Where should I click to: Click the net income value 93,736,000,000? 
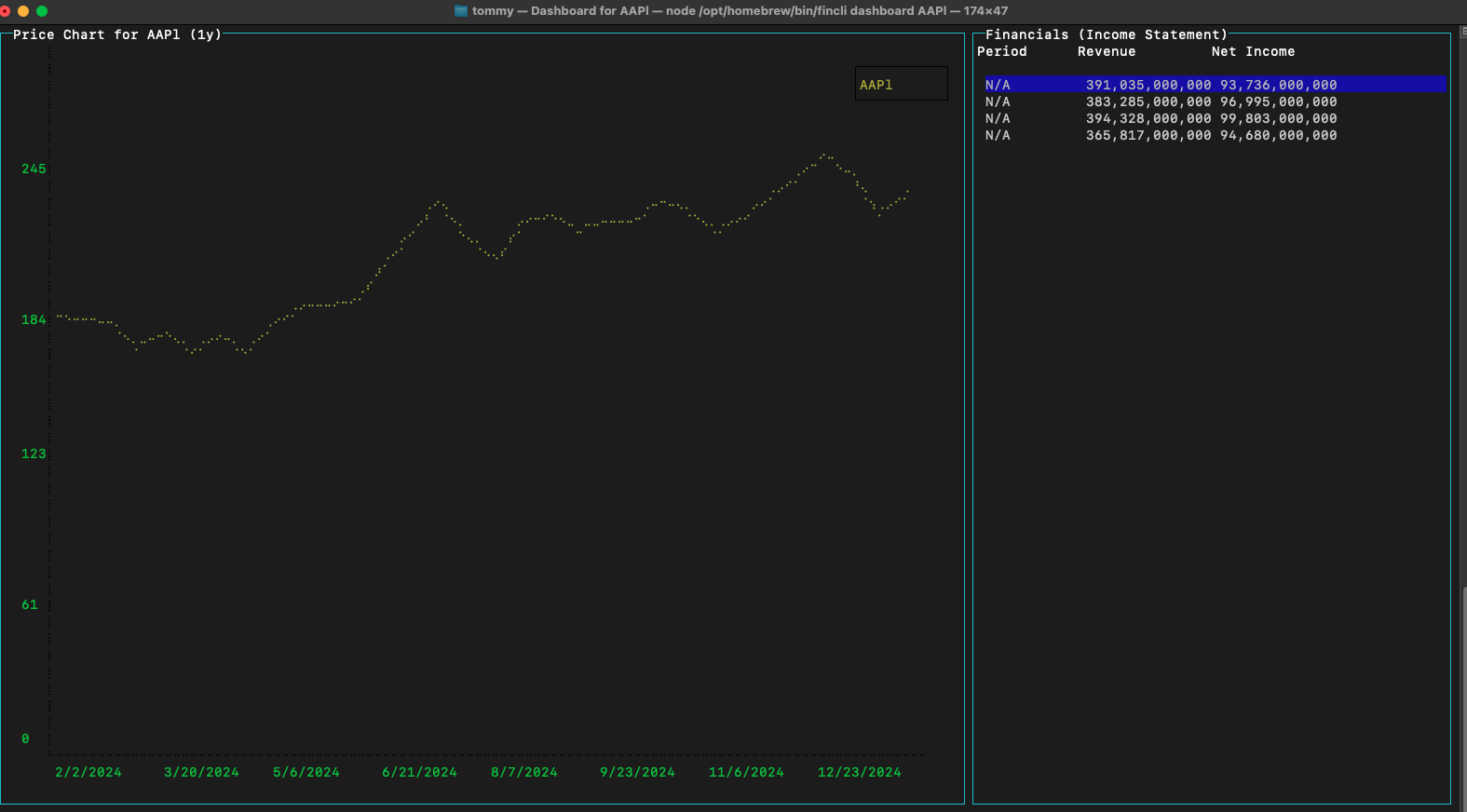(1278, 85)
